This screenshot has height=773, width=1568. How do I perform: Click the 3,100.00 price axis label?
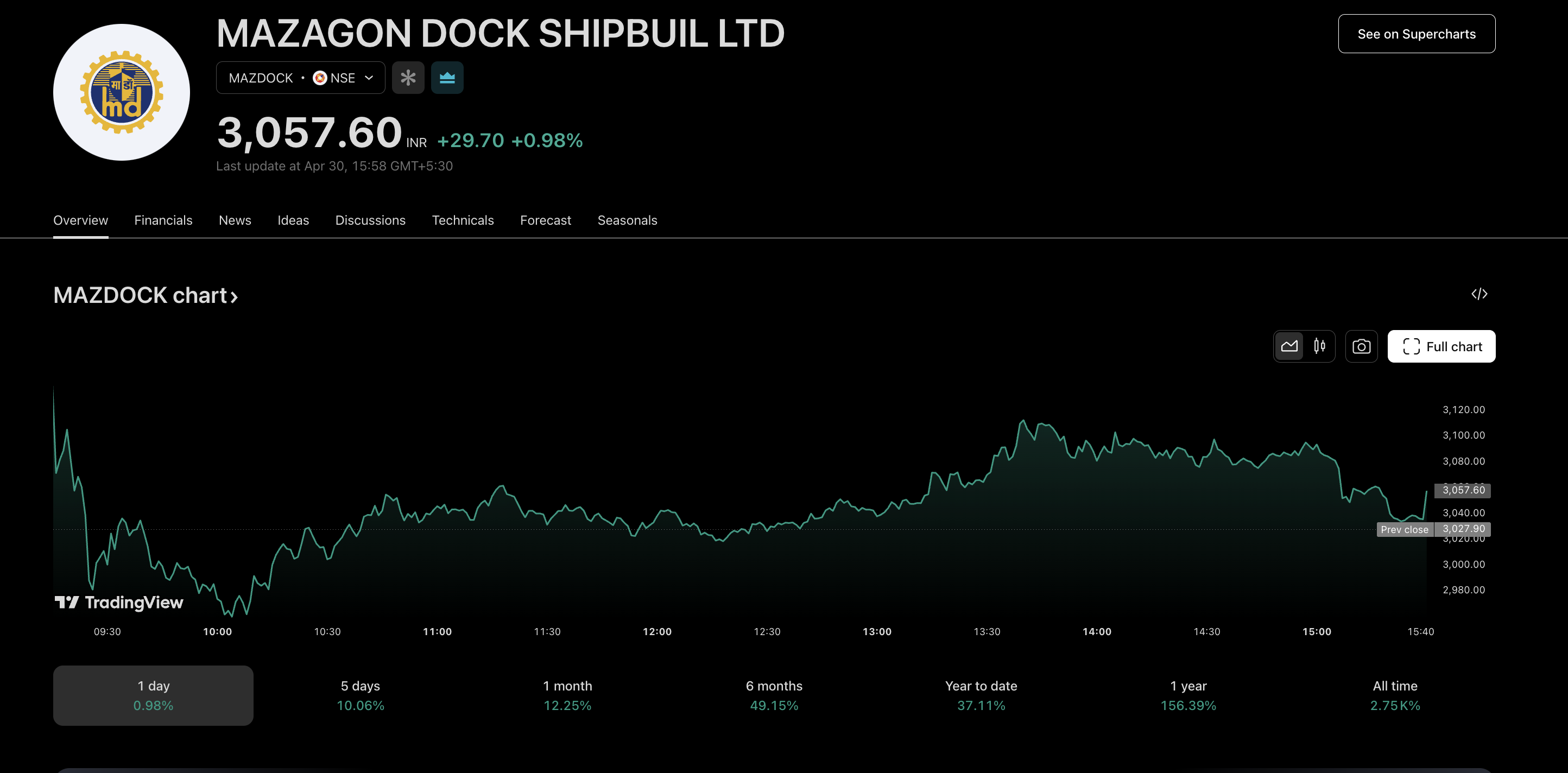[1463, 435]
